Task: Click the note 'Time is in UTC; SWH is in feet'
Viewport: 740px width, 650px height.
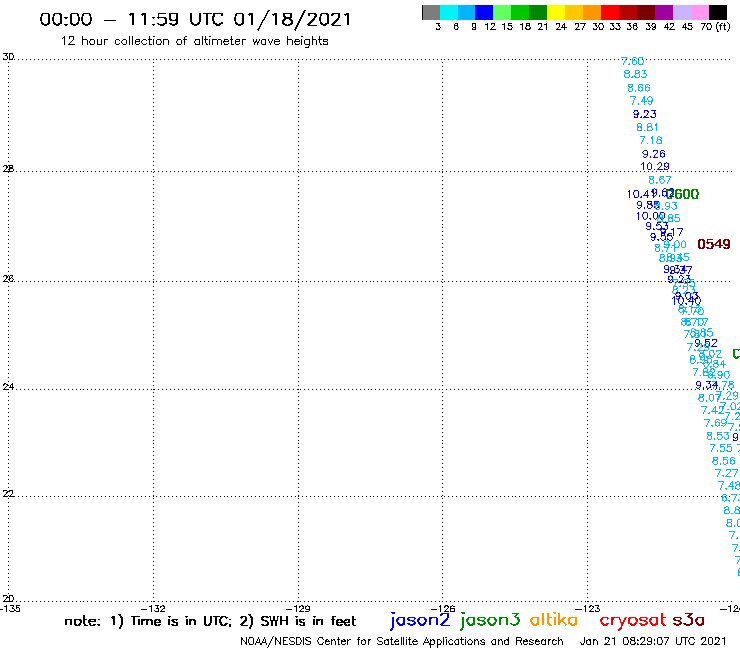Action: click(x=210, y=621)
